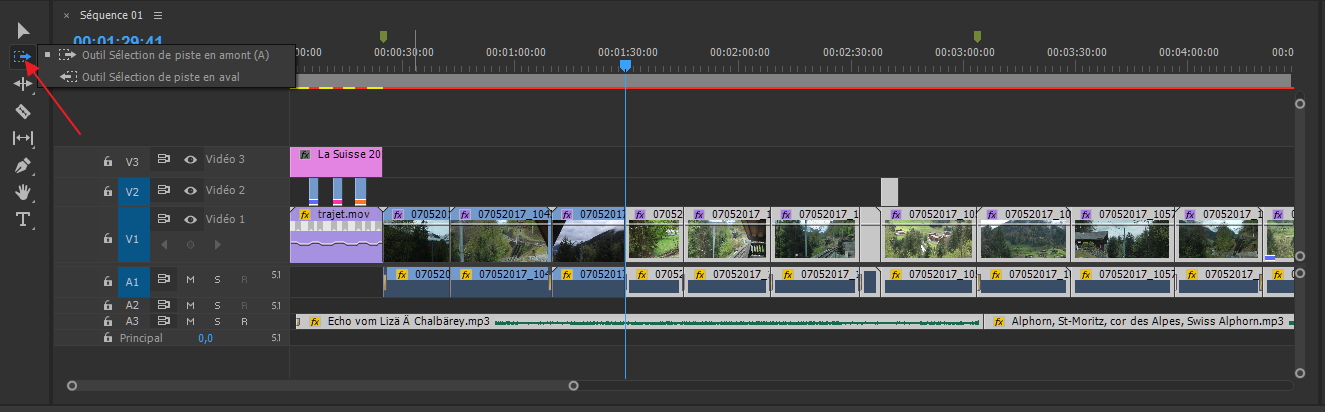The image size is (1325, 412).
Task: Solo audio track A2
Action: (217, 306)
